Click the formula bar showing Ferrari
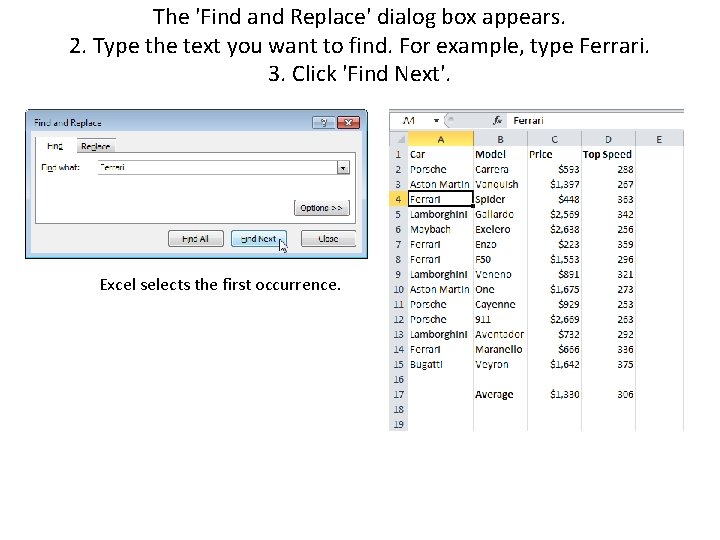This screenshot has width=720, height=540. pyautogui.click(x=595, y=121)
